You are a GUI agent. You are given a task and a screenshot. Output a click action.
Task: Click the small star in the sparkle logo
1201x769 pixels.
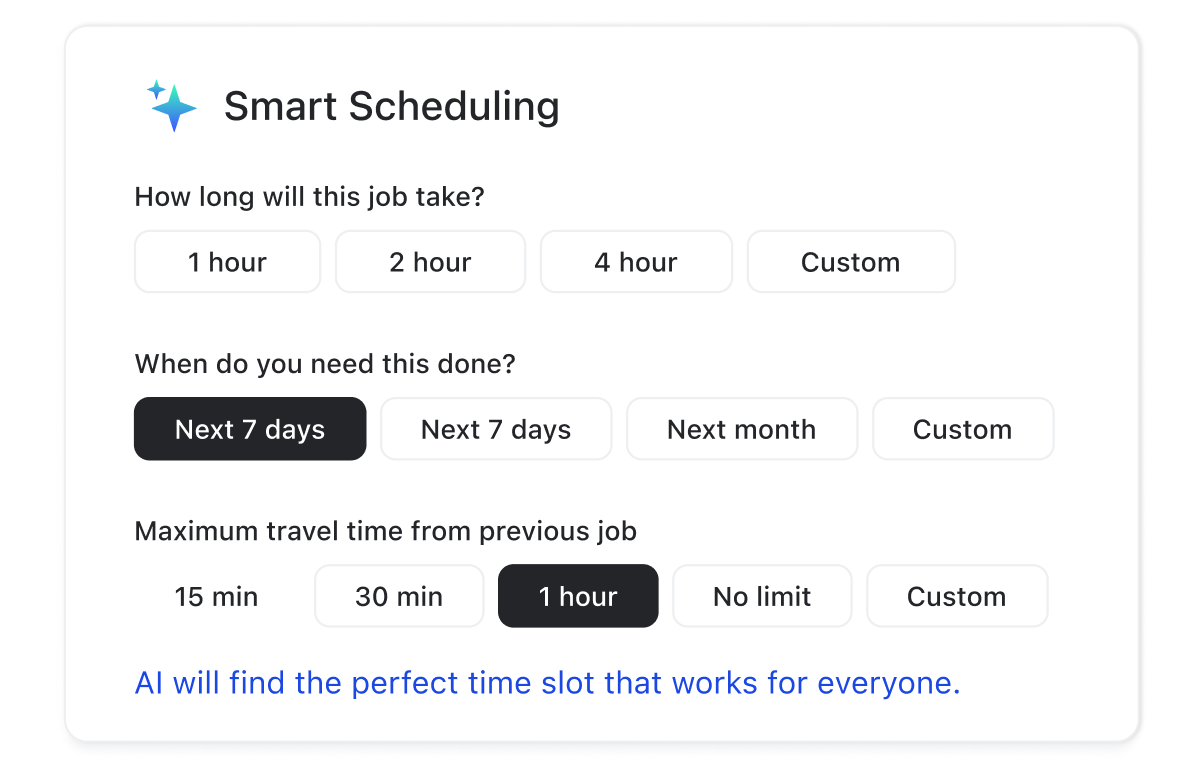point(156,89)
